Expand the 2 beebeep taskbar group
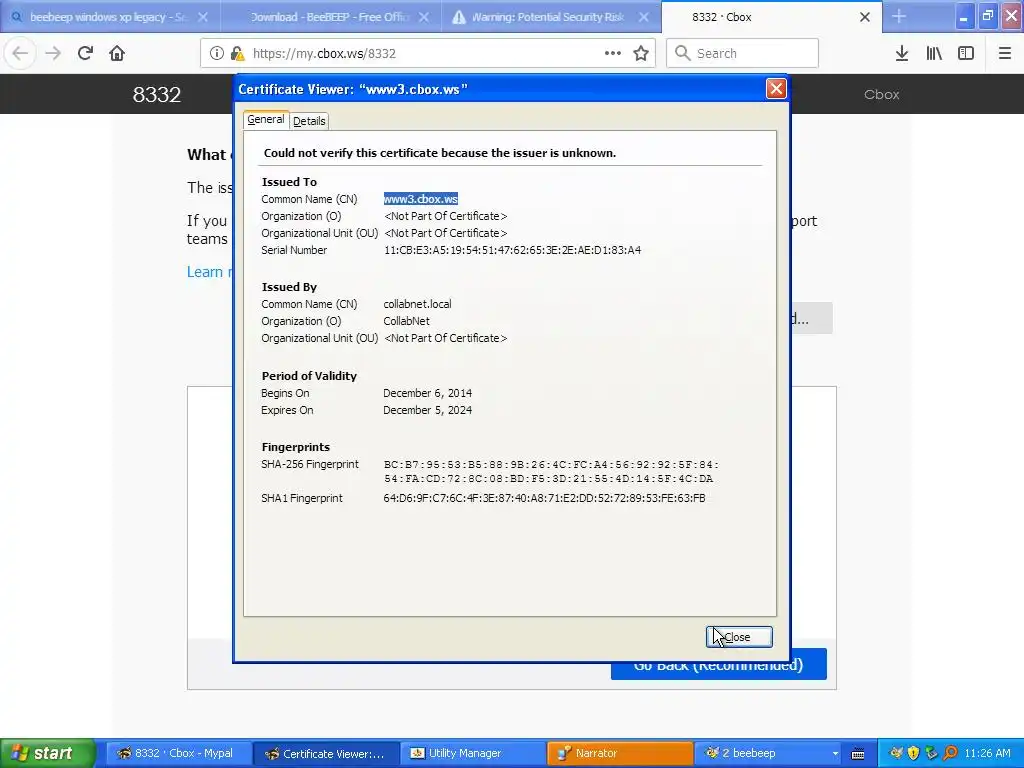Image resolution: width=1024 pixels, height=768 pixels. click(768, 754)
